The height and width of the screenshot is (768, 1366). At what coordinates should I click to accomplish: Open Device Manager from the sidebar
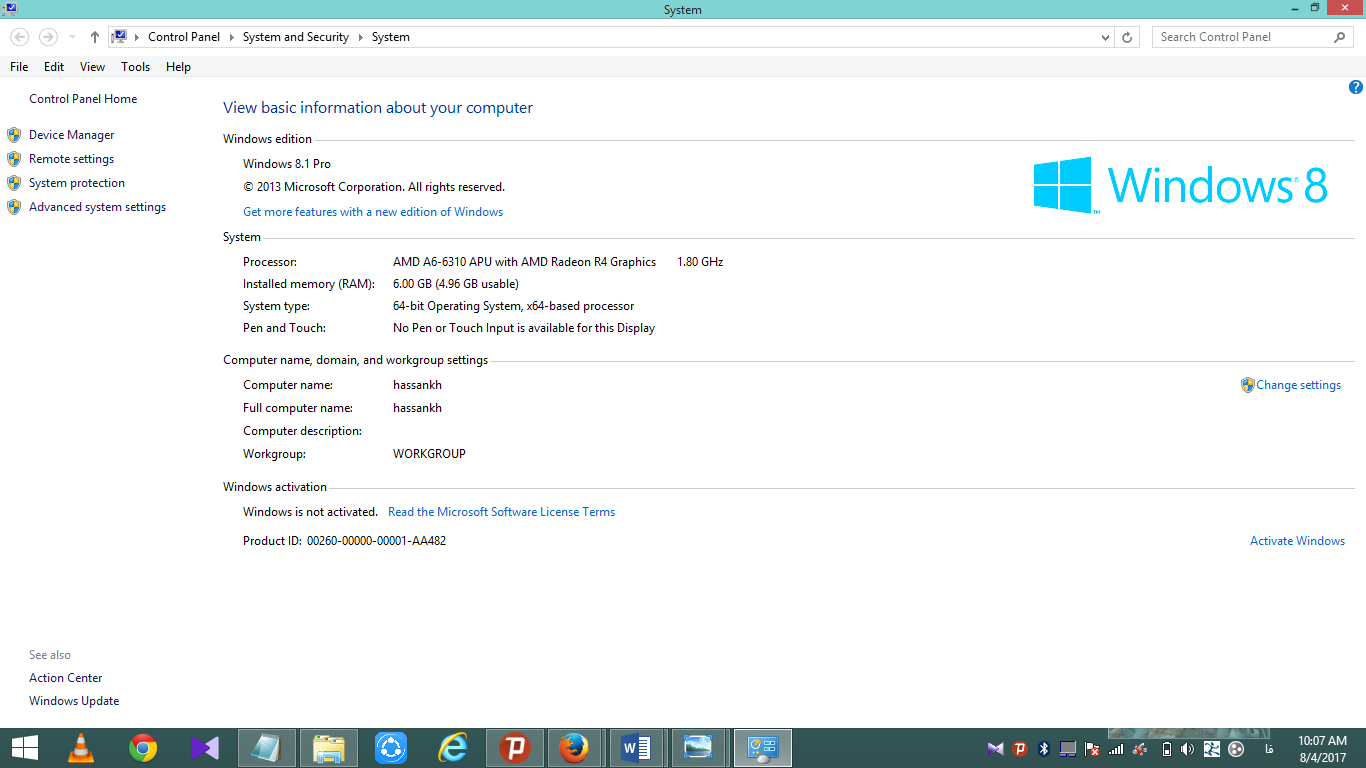coord(71,135)
